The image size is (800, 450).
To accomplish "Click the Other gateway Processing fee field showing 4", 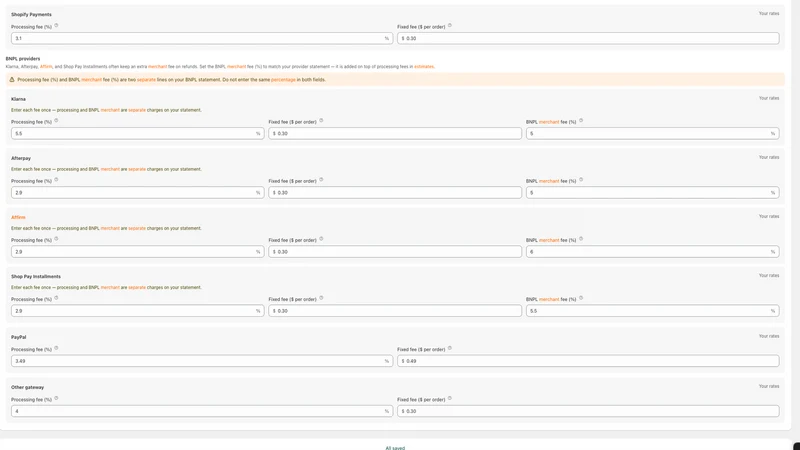I will pos(202,411).
